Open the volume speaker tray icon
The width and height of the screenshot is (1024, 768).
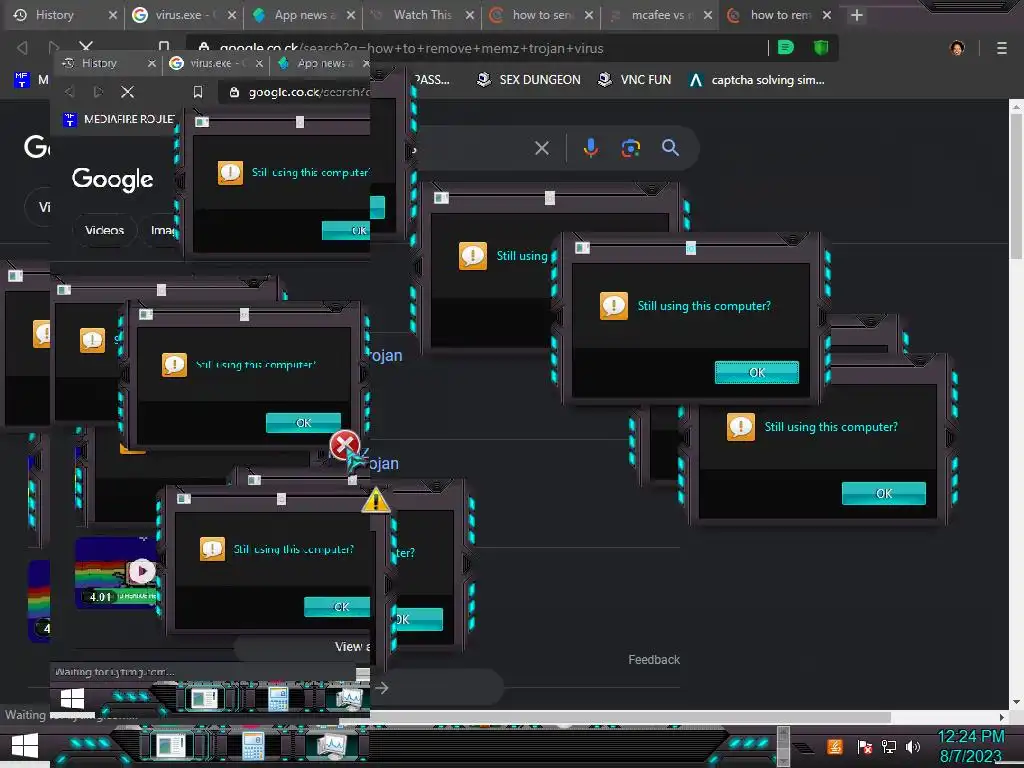(913, 746)
